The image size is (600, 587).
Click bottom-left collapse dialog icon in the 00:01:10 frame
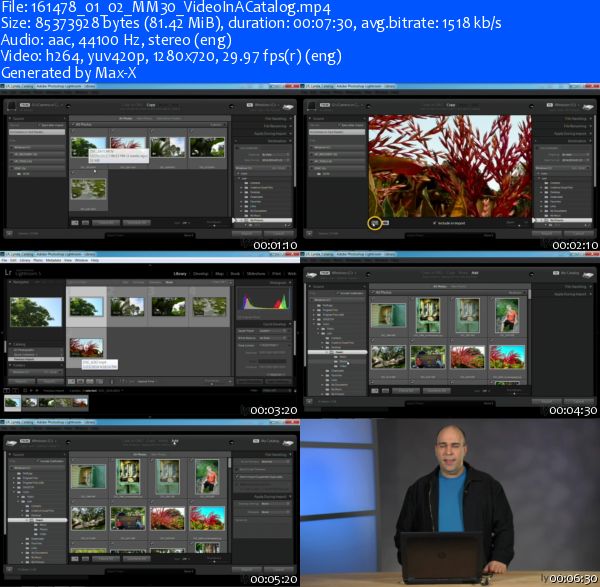pos(10,233)
